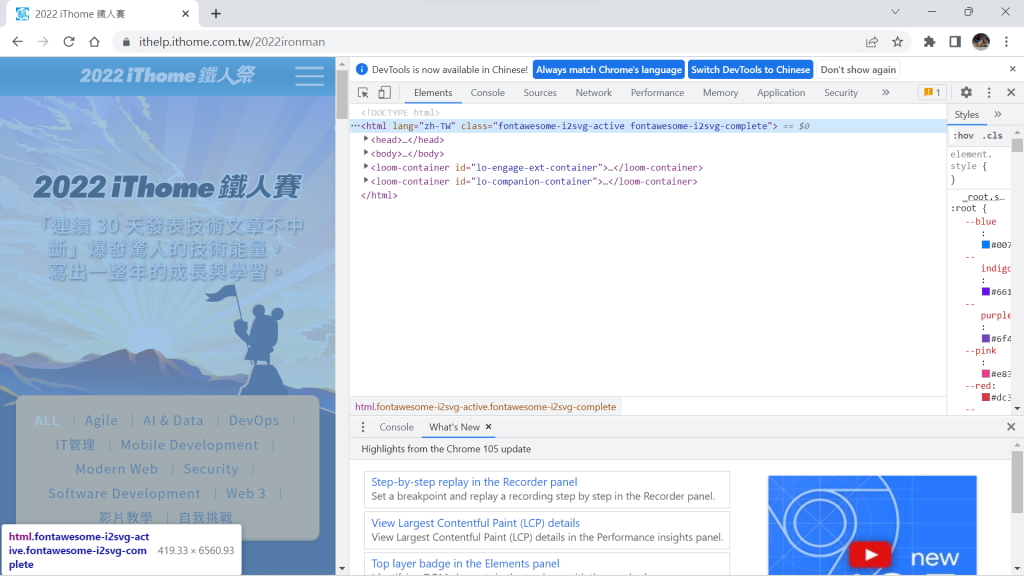Image resolution: width=1024 pixels, height=576 pixels.
Task: Open the Application tab
Action: point(780,93)
